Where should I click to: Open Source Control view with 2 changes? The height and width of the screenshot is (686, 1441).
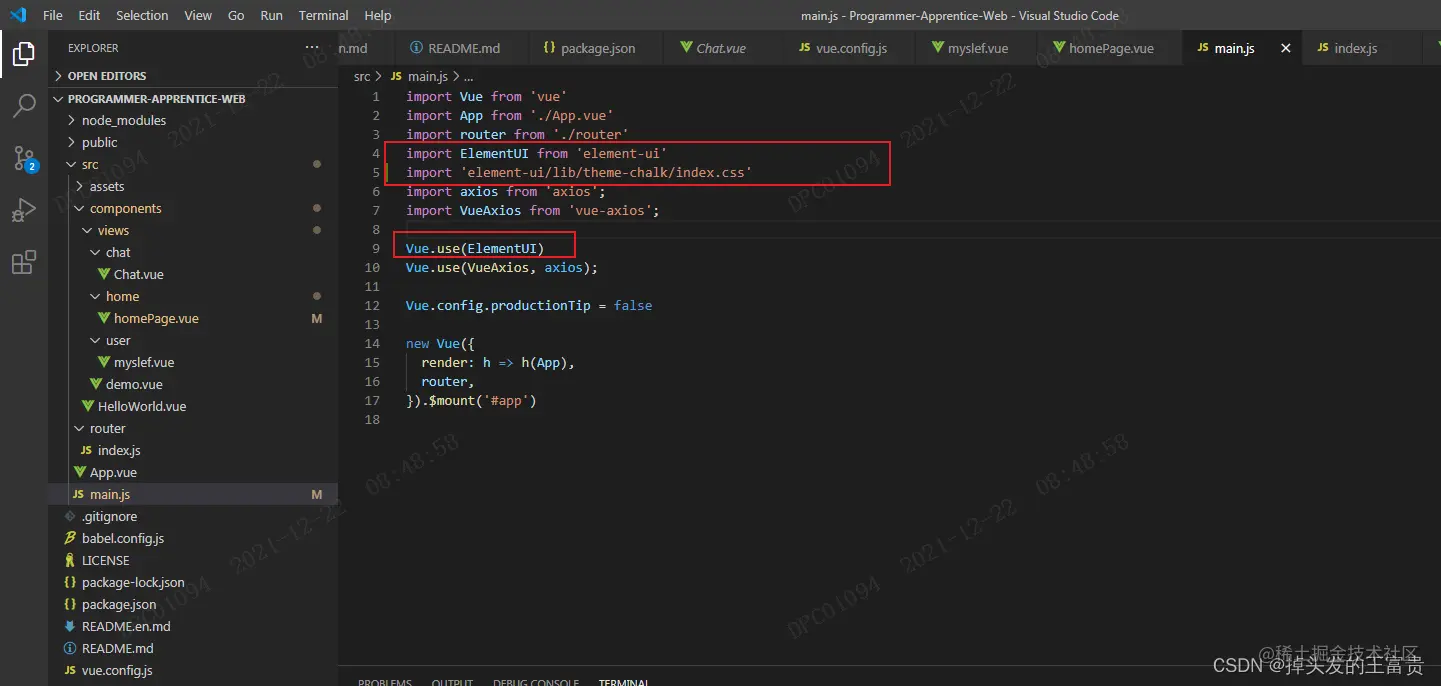(24, 158)
